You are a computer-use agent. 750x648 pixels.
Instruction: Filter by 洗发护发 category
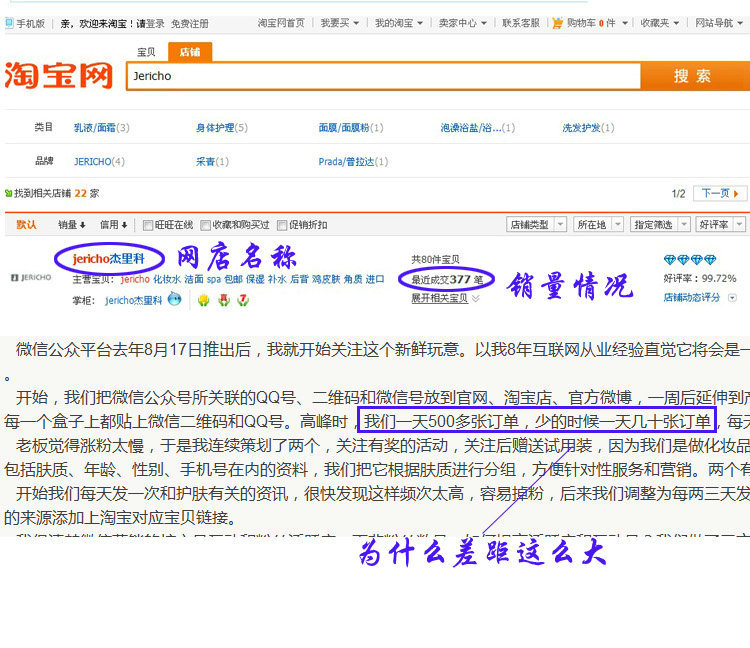[588, 128]
